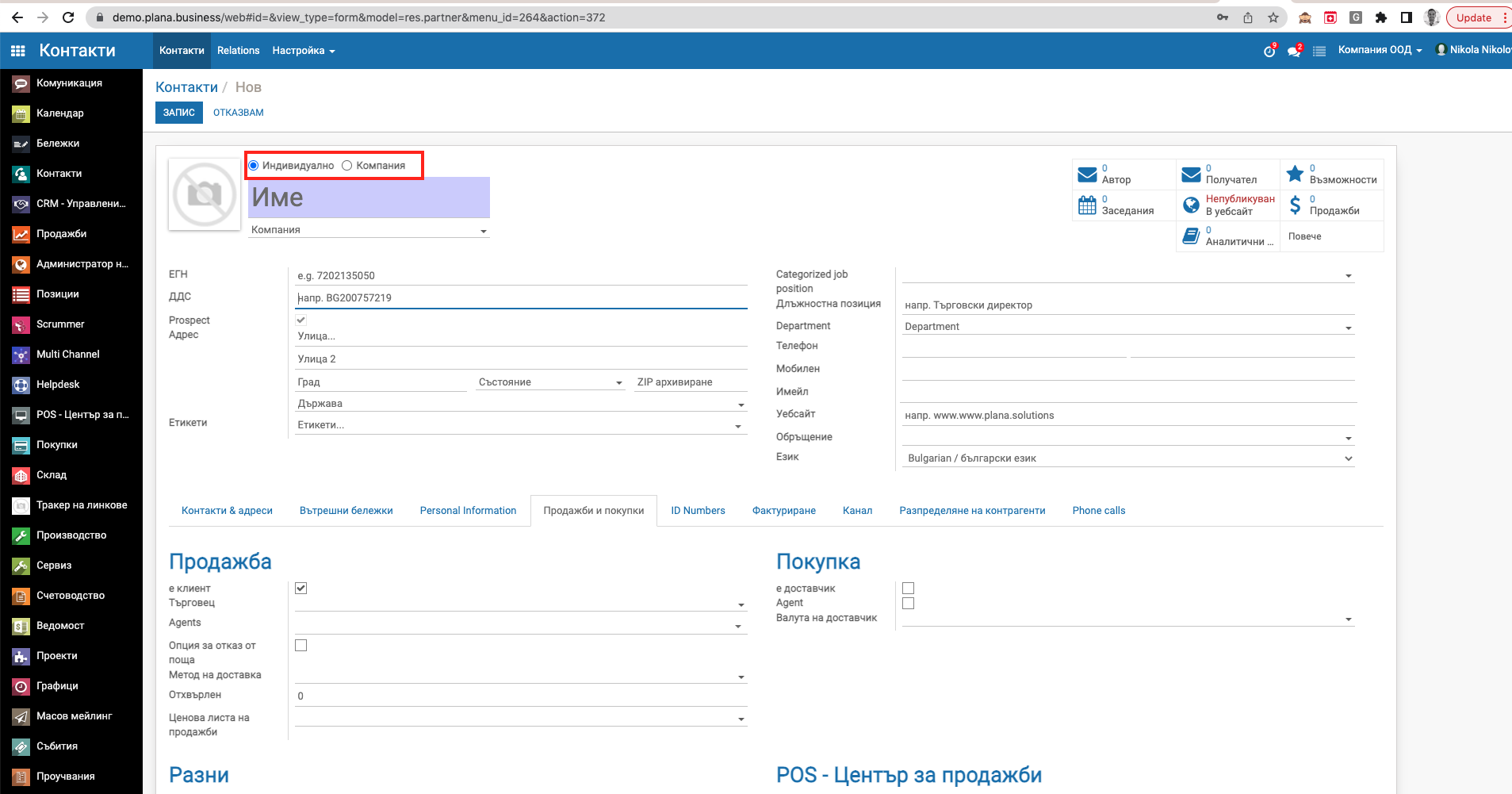The width and height of the screenshot is (1512, 794).
Task: Open Покупки app icon in sidebar
Action: pos(21,445)
